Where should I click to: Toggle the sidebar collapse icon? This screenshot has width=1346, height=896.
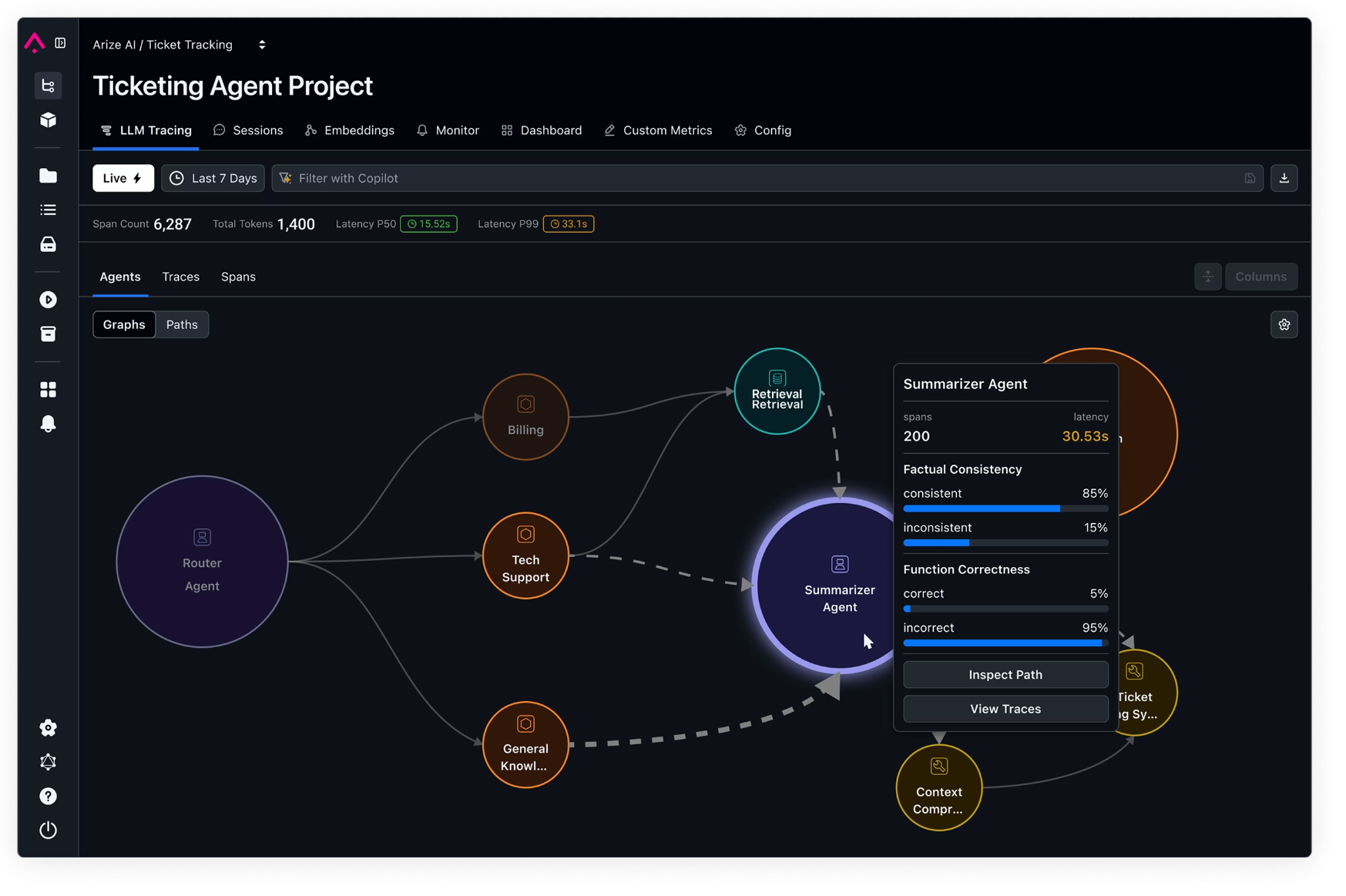[x=60, y=43]
